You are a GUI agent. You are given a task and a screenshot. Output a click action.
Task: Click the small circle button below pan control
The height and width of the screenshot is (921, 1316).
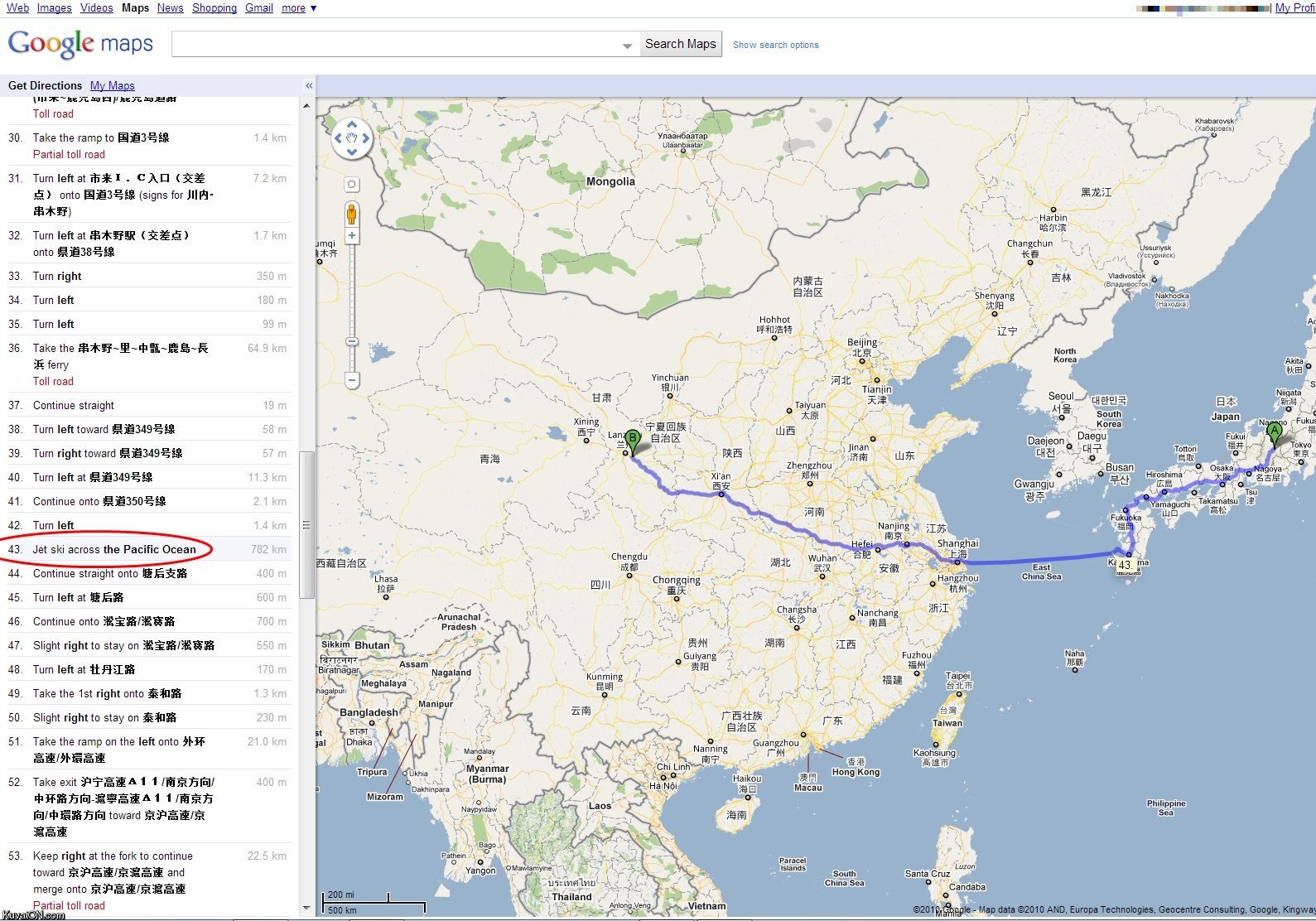352,185
